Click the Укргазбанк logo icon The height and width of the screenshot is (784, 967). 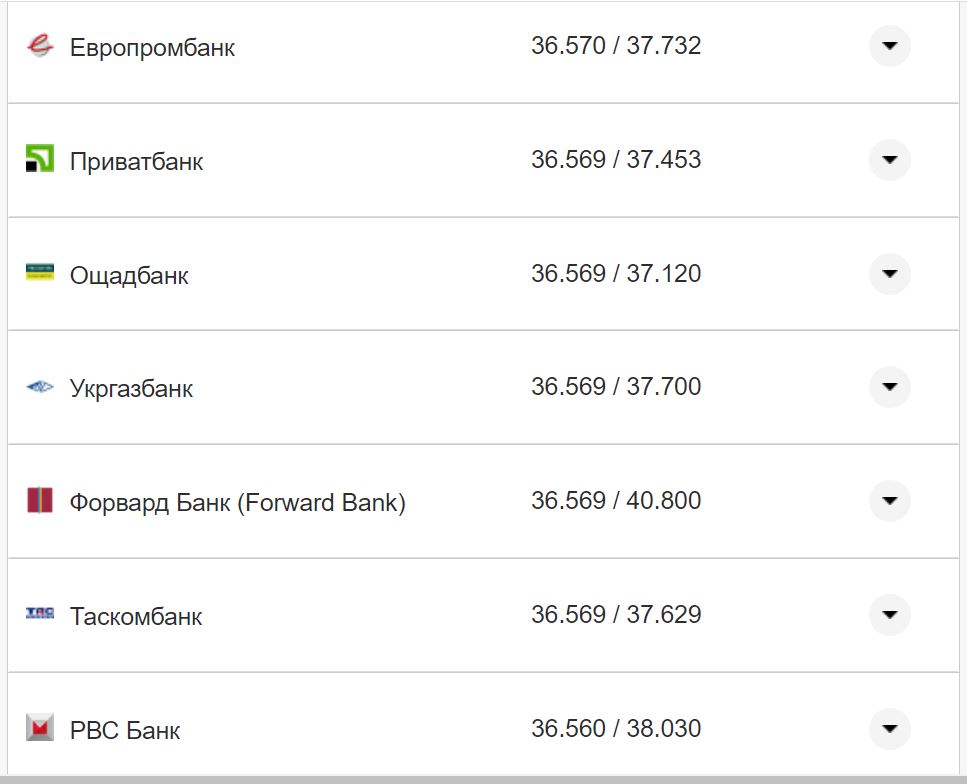point(40,387)
